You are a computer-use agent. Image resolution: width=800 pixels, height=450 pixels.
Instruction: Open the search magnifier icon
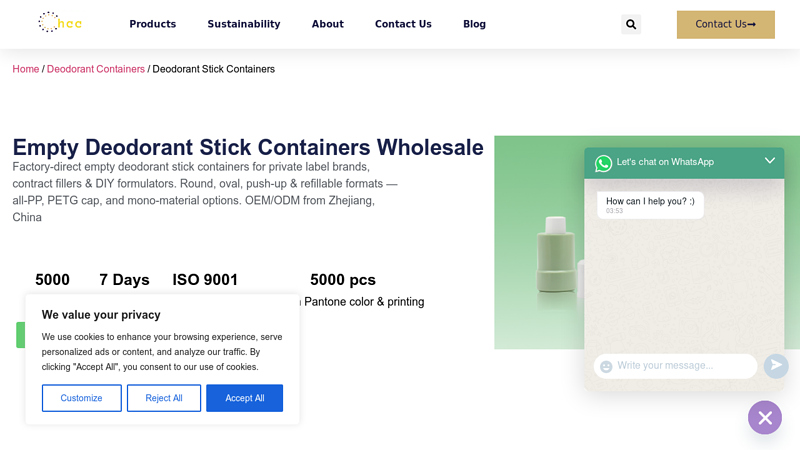pyautogui.click(x=631, y=24)
